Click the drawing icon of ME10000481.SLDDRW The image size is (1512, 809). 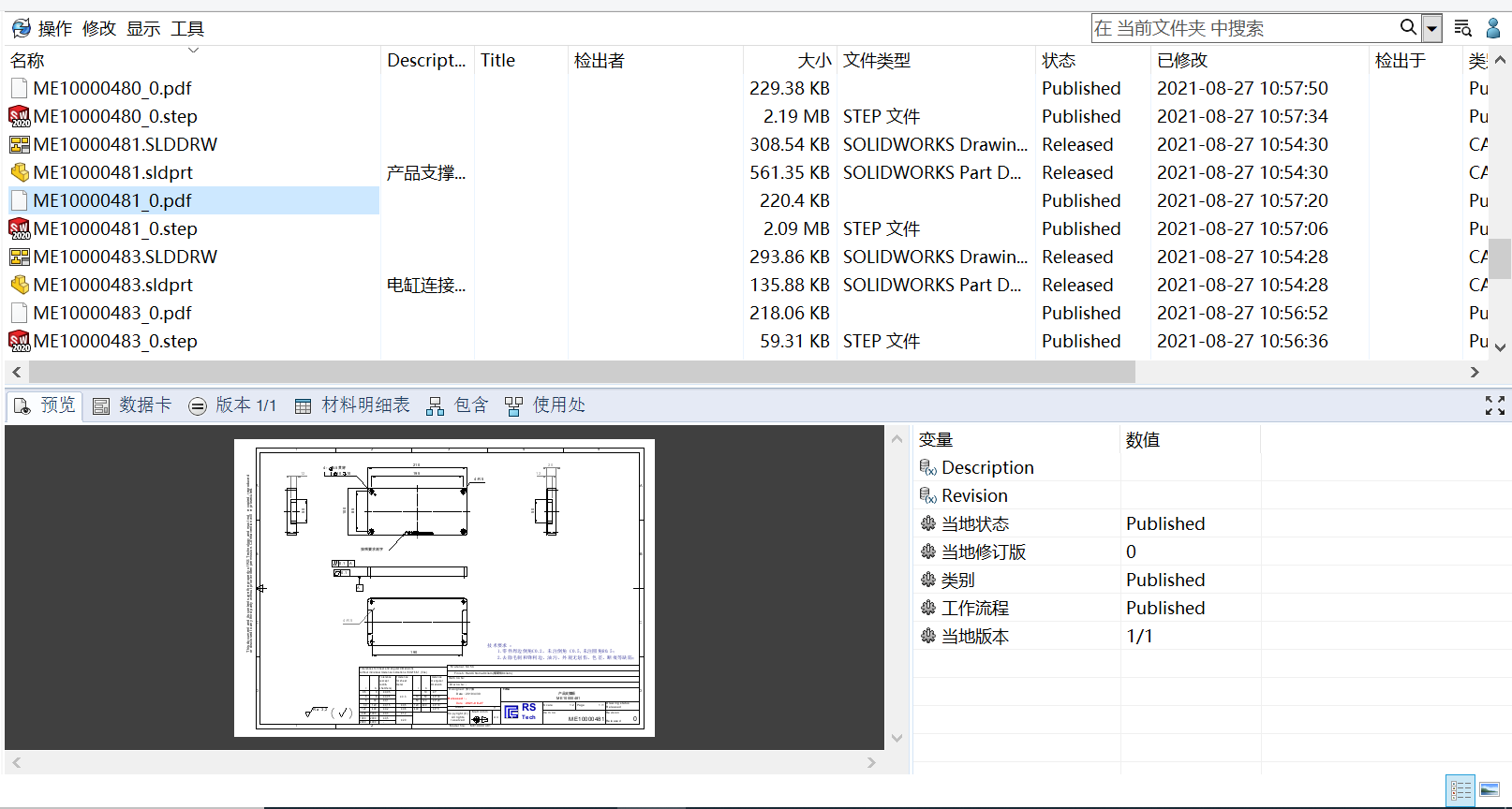click(x=19, y=144)
